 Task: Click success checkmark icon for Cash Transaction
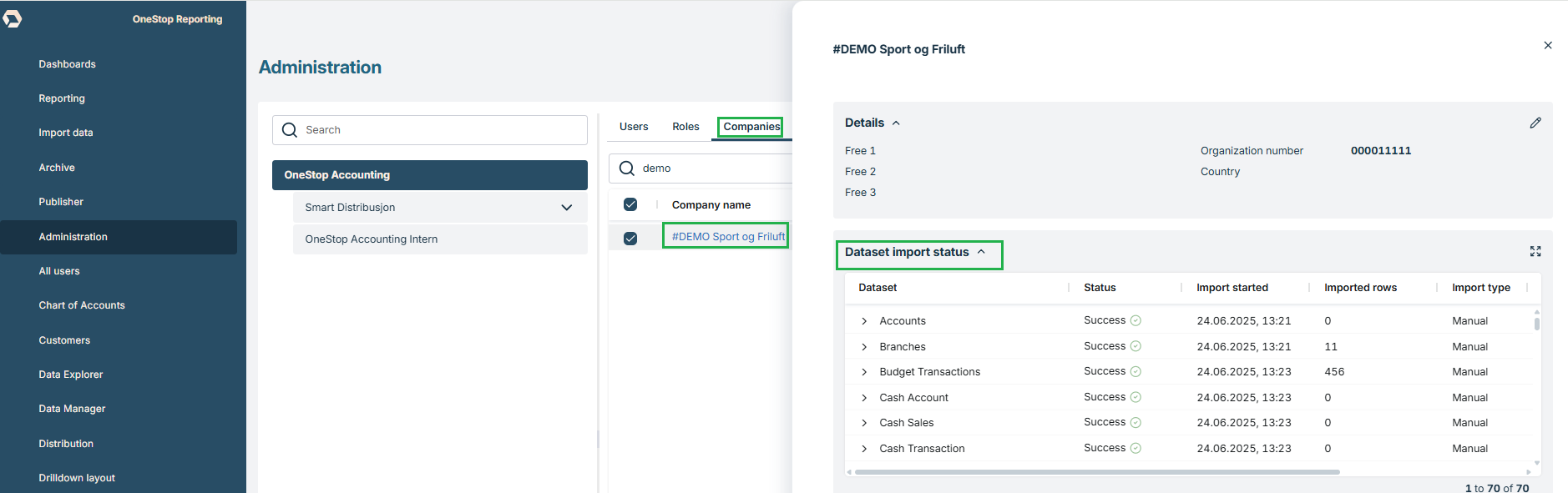click(x=1136, y=448)
